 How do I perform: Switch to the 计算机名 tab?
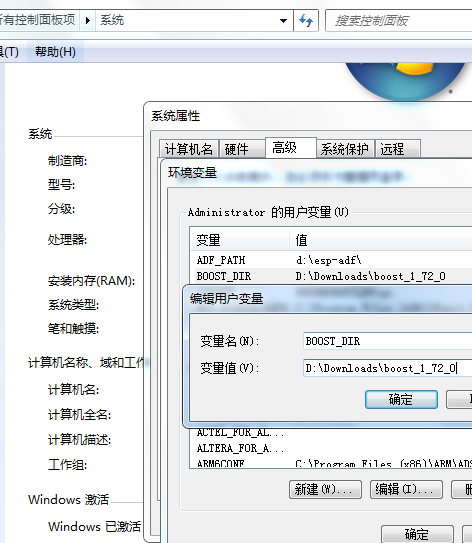189,149
